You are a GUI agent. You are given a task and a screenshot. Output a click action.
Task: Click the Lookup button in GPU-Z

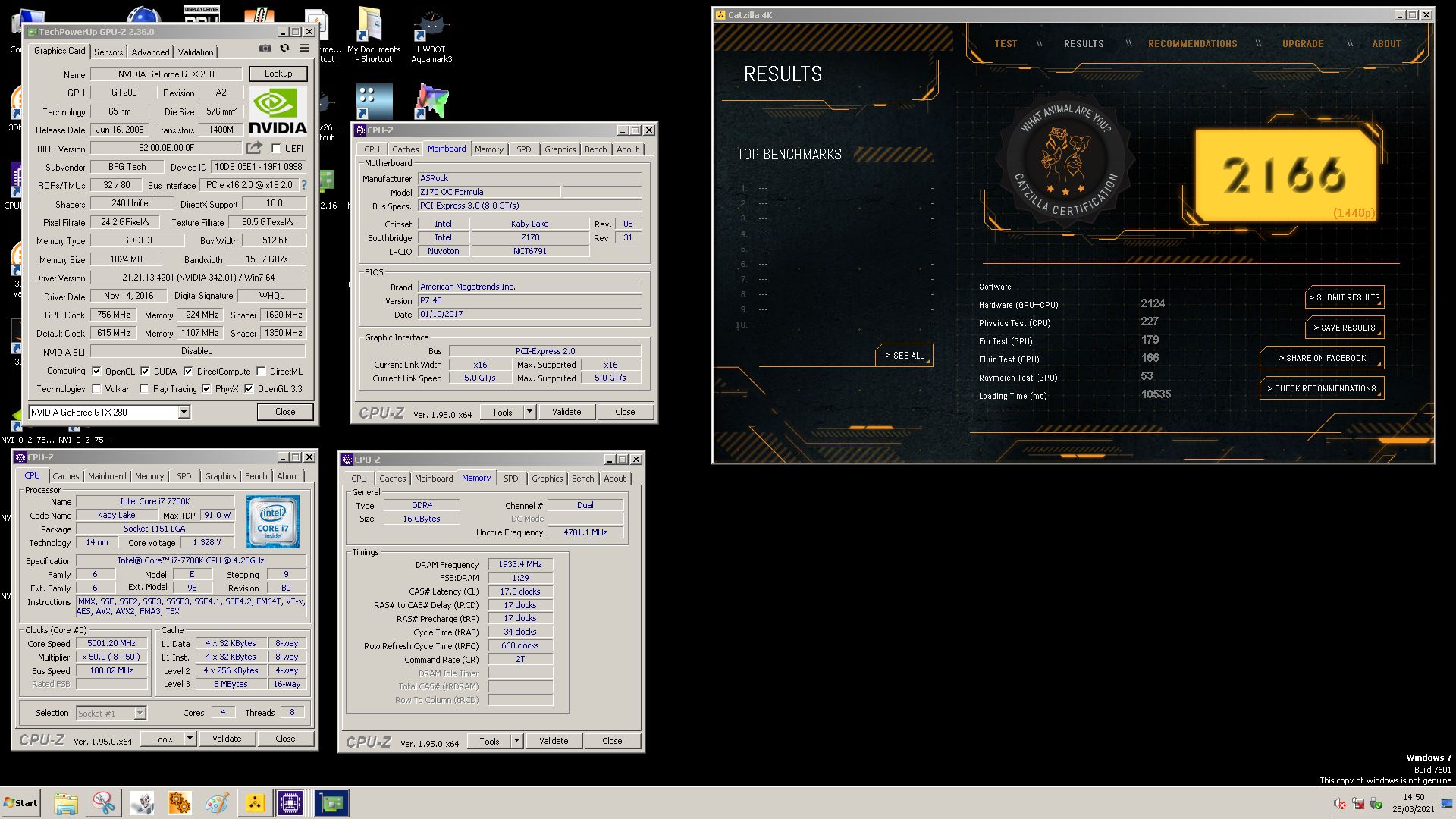[x=278, y=74]
